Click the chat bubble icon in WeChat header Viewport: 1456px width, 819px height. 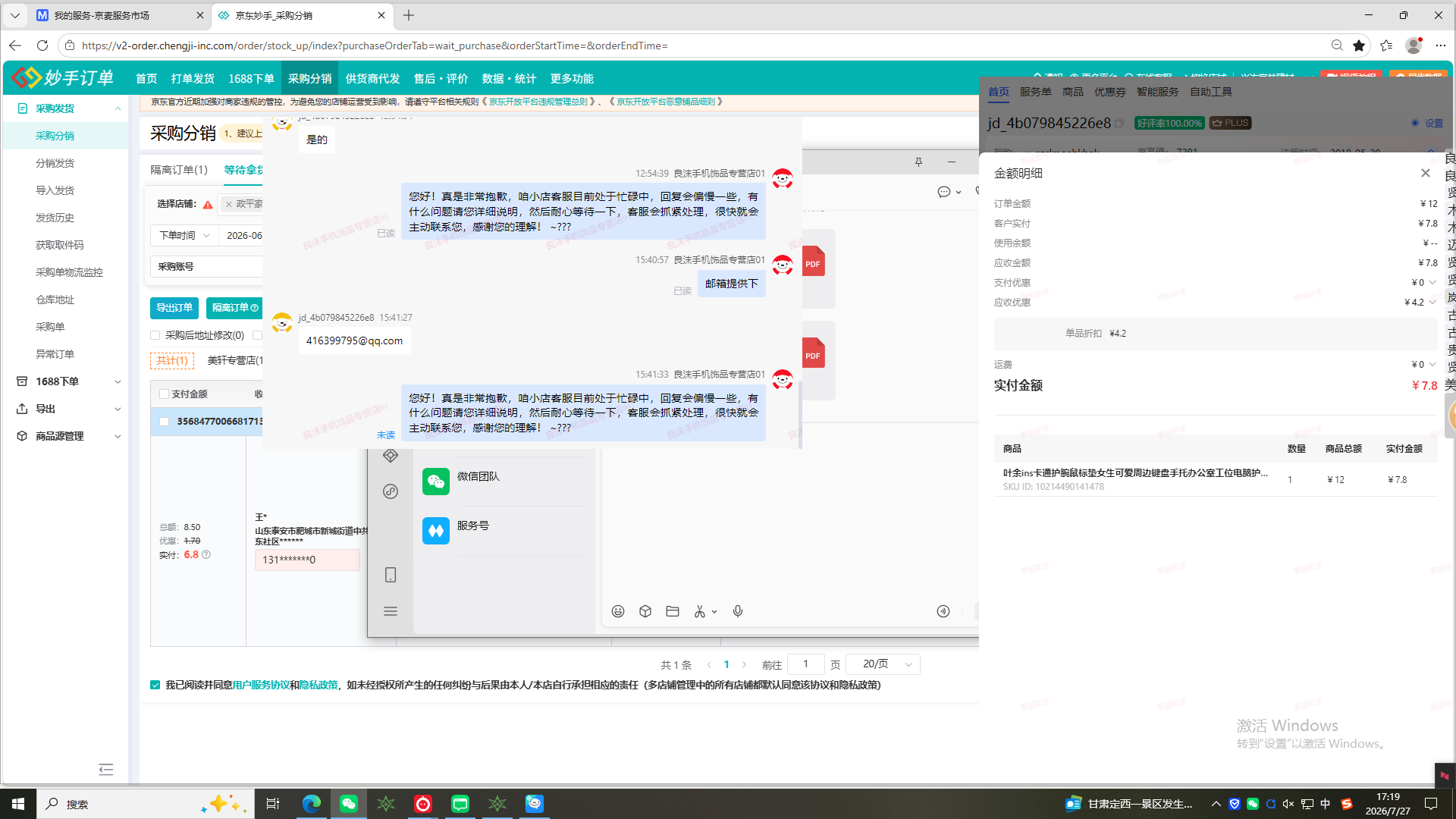[944, 192]
